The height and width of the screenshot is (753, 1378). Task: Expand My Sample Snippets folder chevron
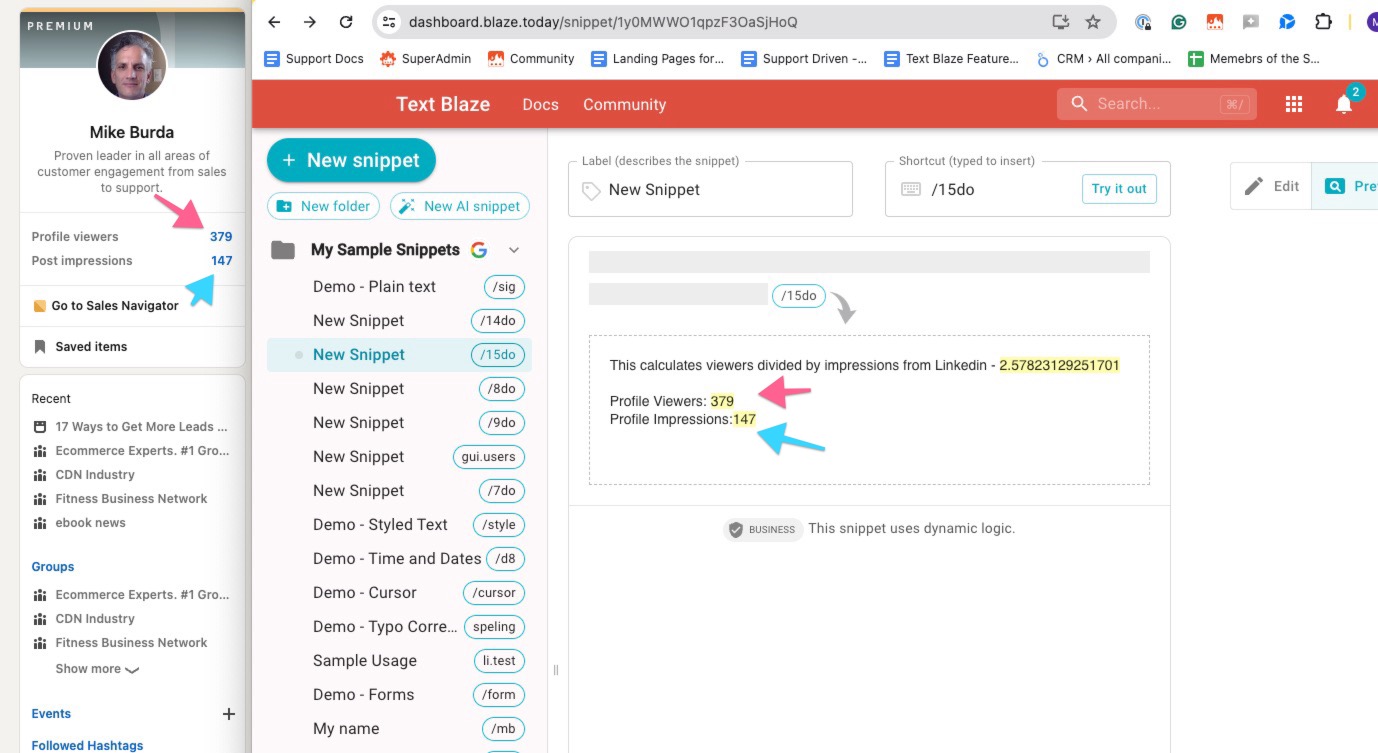(514, 250)
